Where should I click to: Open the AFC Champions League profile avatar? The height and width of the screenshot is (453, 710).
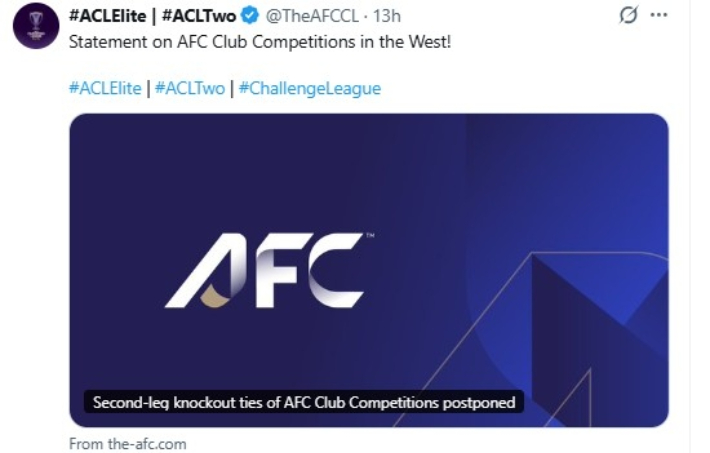click(x=35, y=24)
